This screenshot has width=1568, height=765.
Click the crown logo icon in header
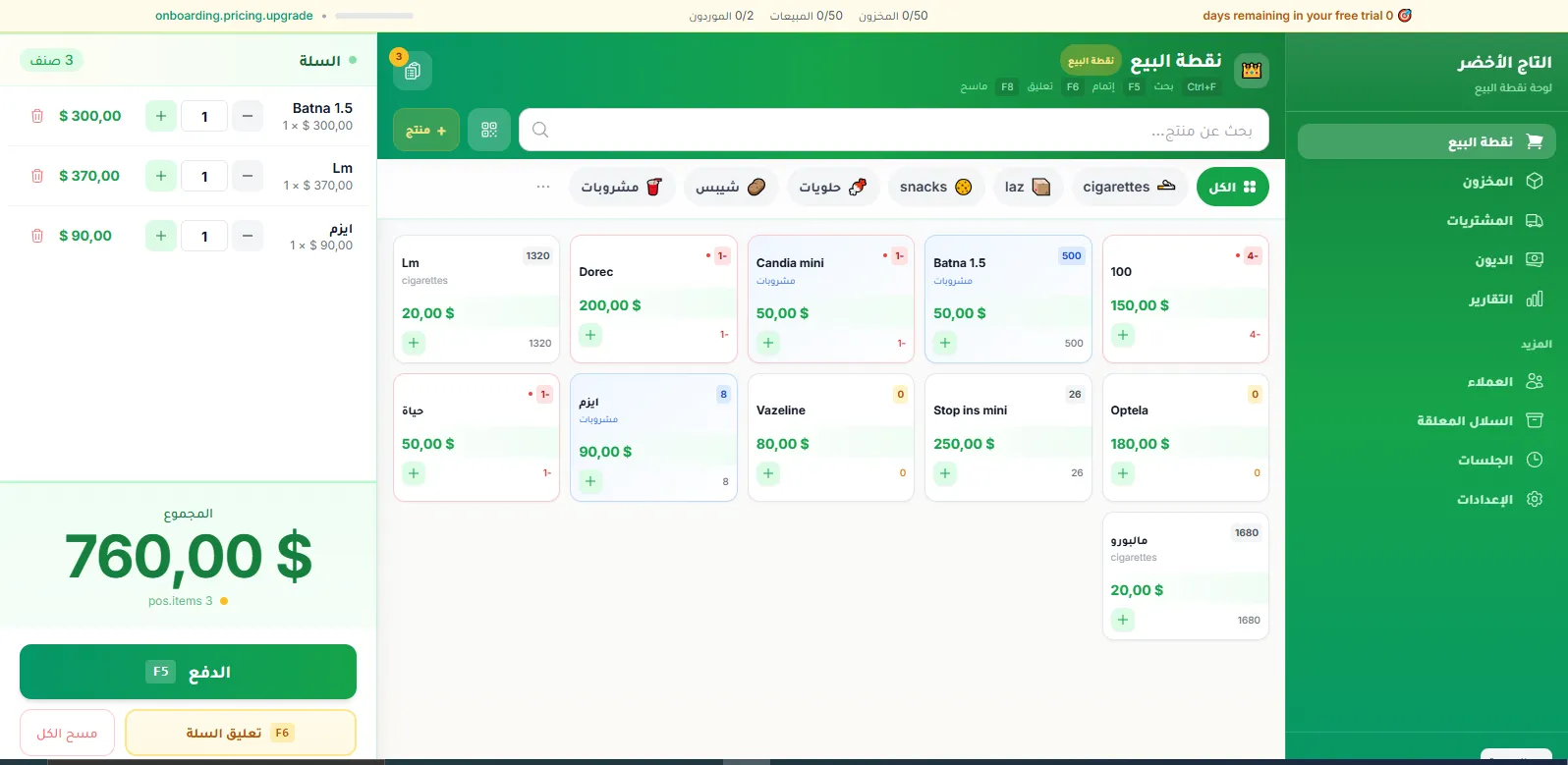coord(1252,71)
